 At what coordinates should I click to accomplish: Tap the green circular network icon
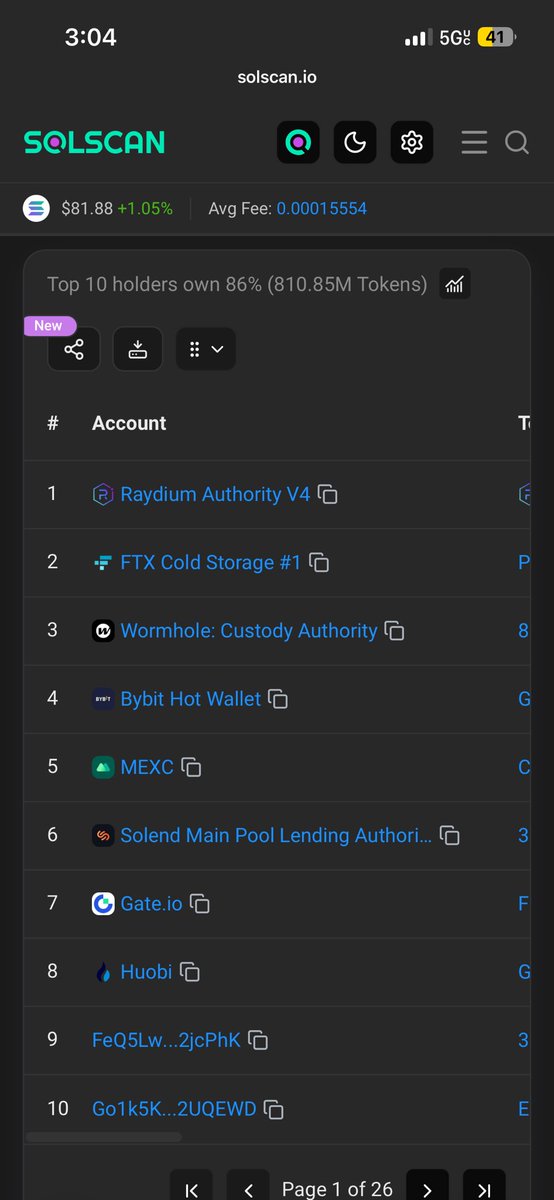pos(298,143)
